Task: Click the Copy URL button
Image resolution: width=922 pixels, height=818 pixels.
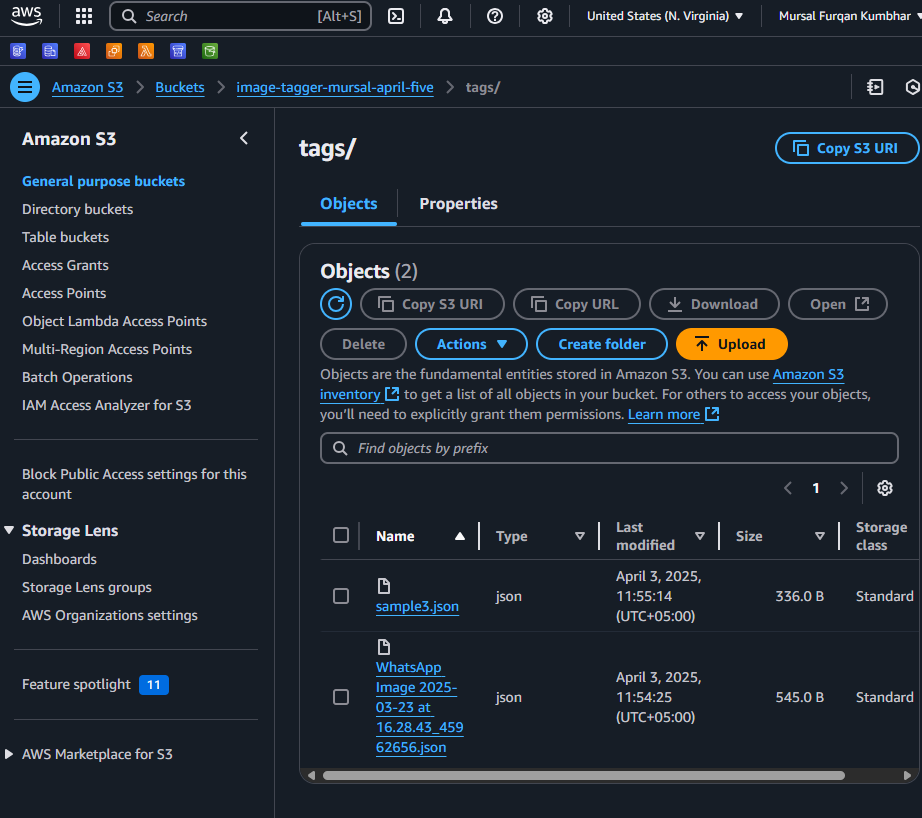Action: point(576,304)
